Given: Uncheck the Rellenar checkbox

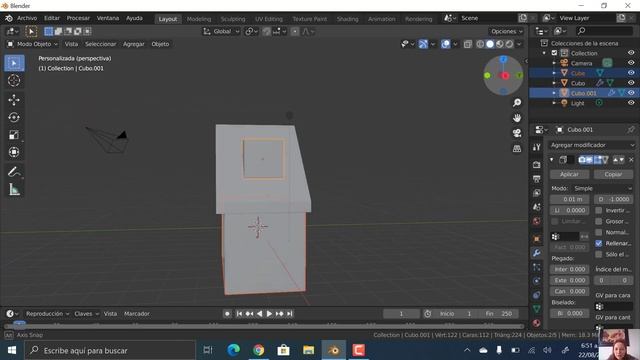Looking at the screenshot, I should tap(598, 243).
